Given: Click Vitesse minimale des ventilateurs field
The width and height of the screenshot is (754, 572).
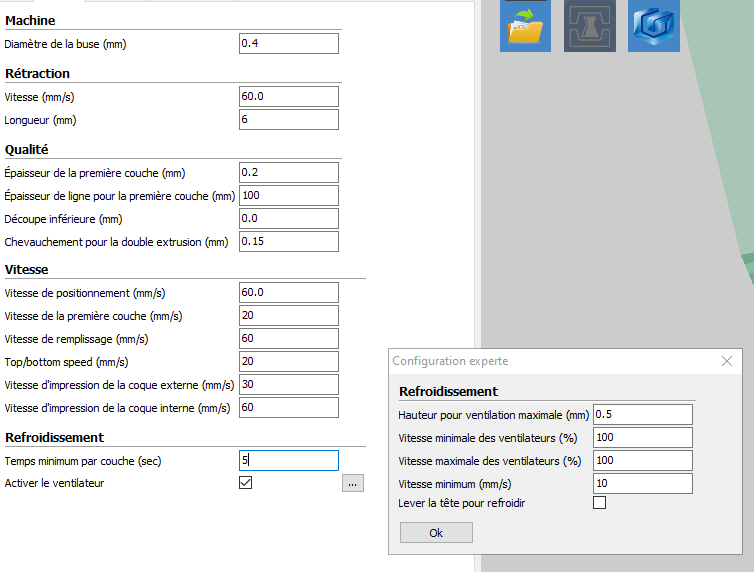Looking at the screenshot, I should pos(643,437).
